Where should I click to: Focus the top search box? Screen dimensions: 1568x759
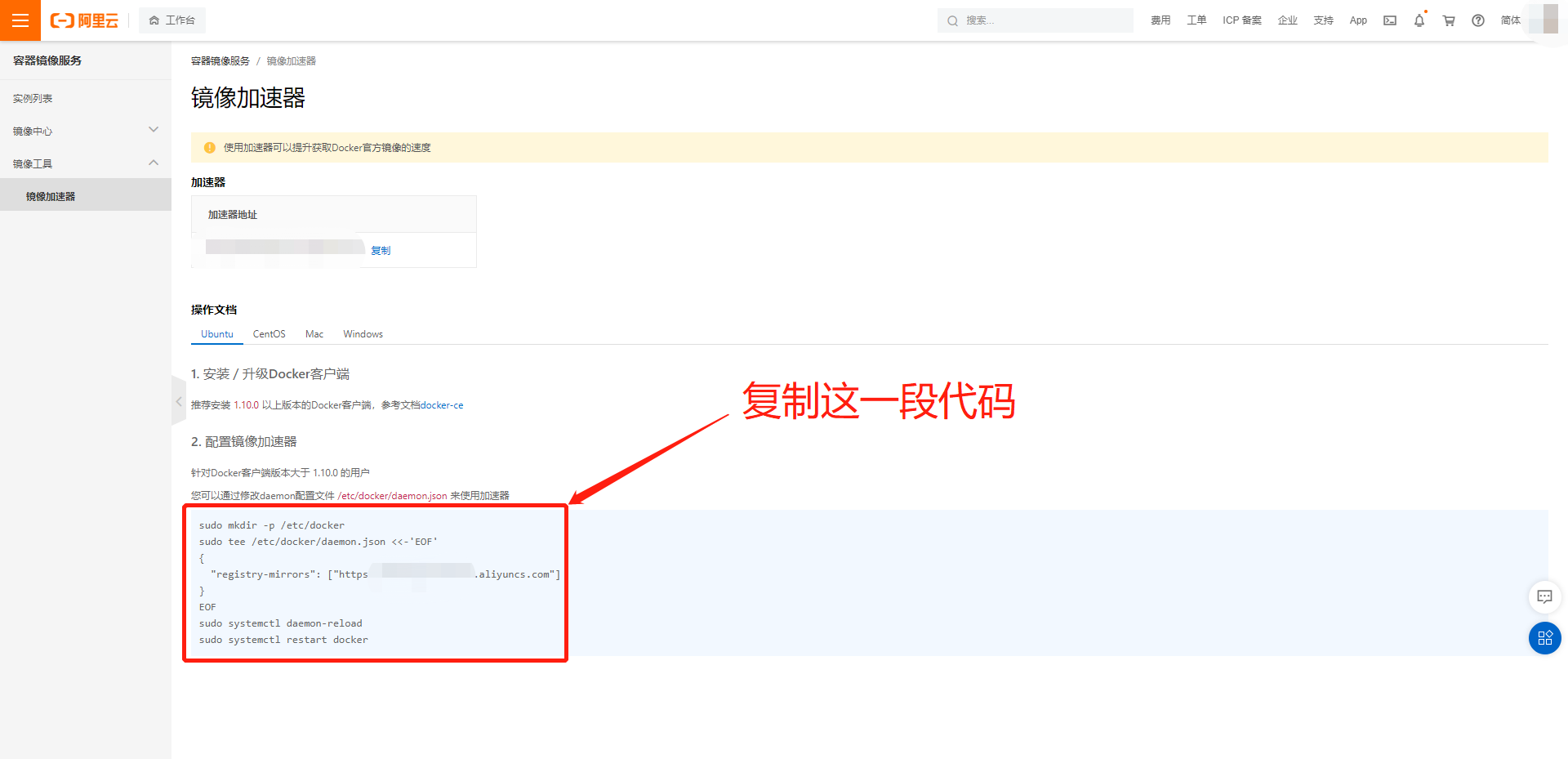[1036, 20]
